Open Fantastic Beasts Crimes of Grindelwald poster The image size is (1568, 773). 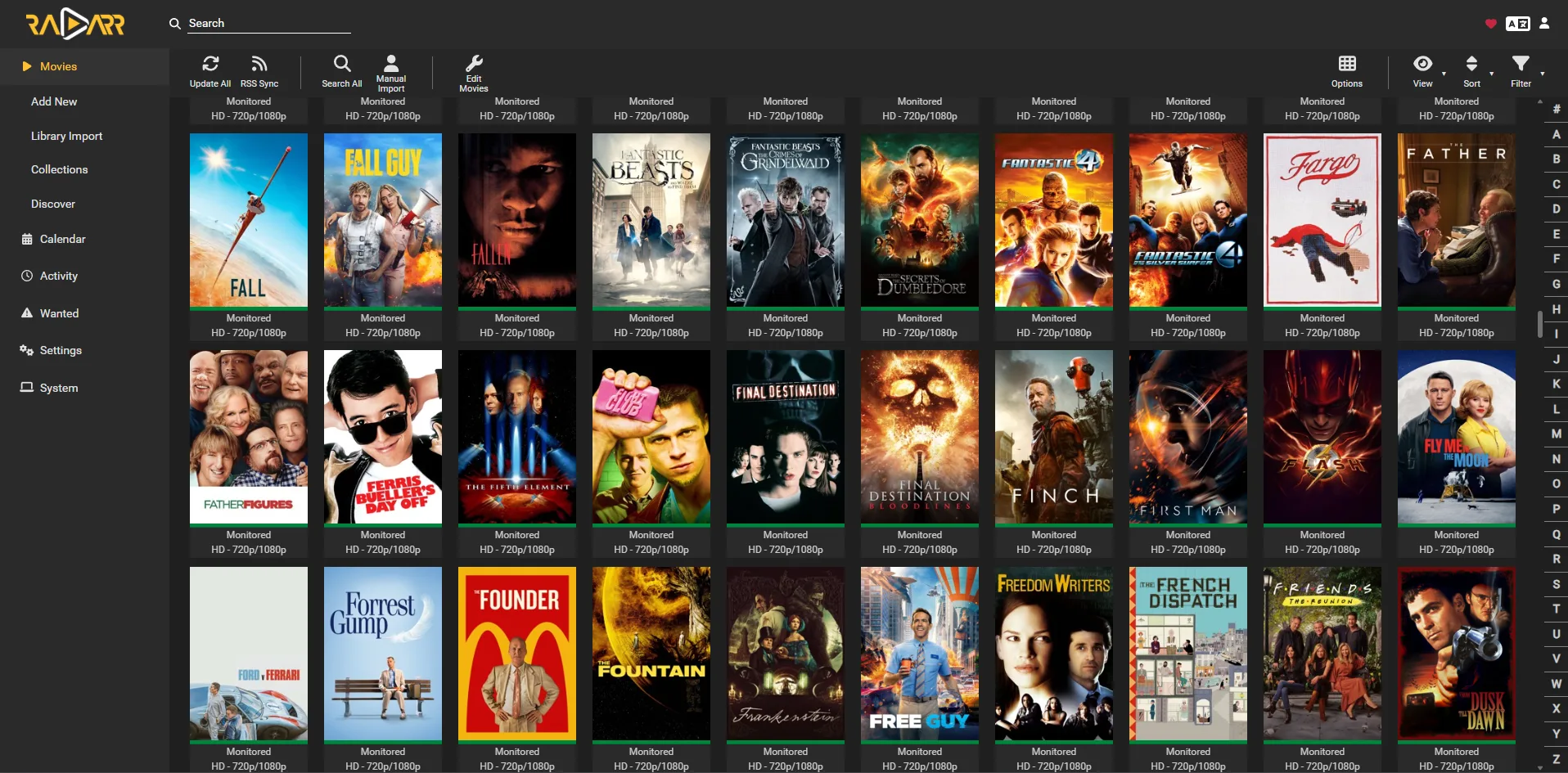pos(786,220)
